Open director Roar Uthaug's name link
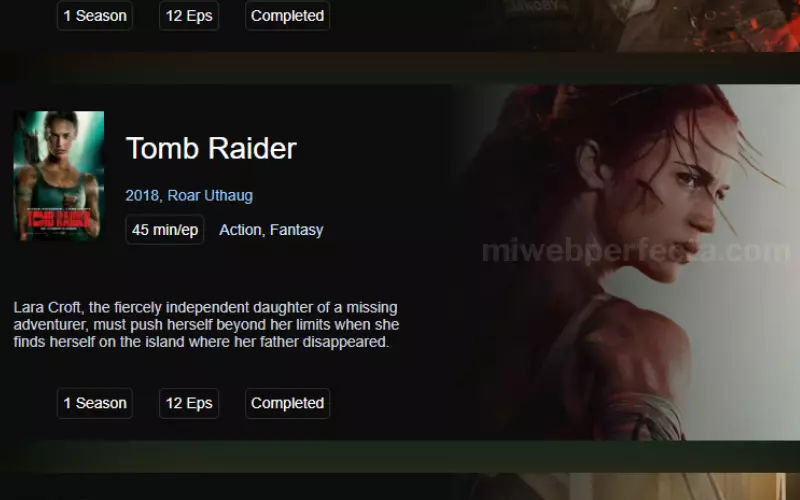 tap(210, 195)
